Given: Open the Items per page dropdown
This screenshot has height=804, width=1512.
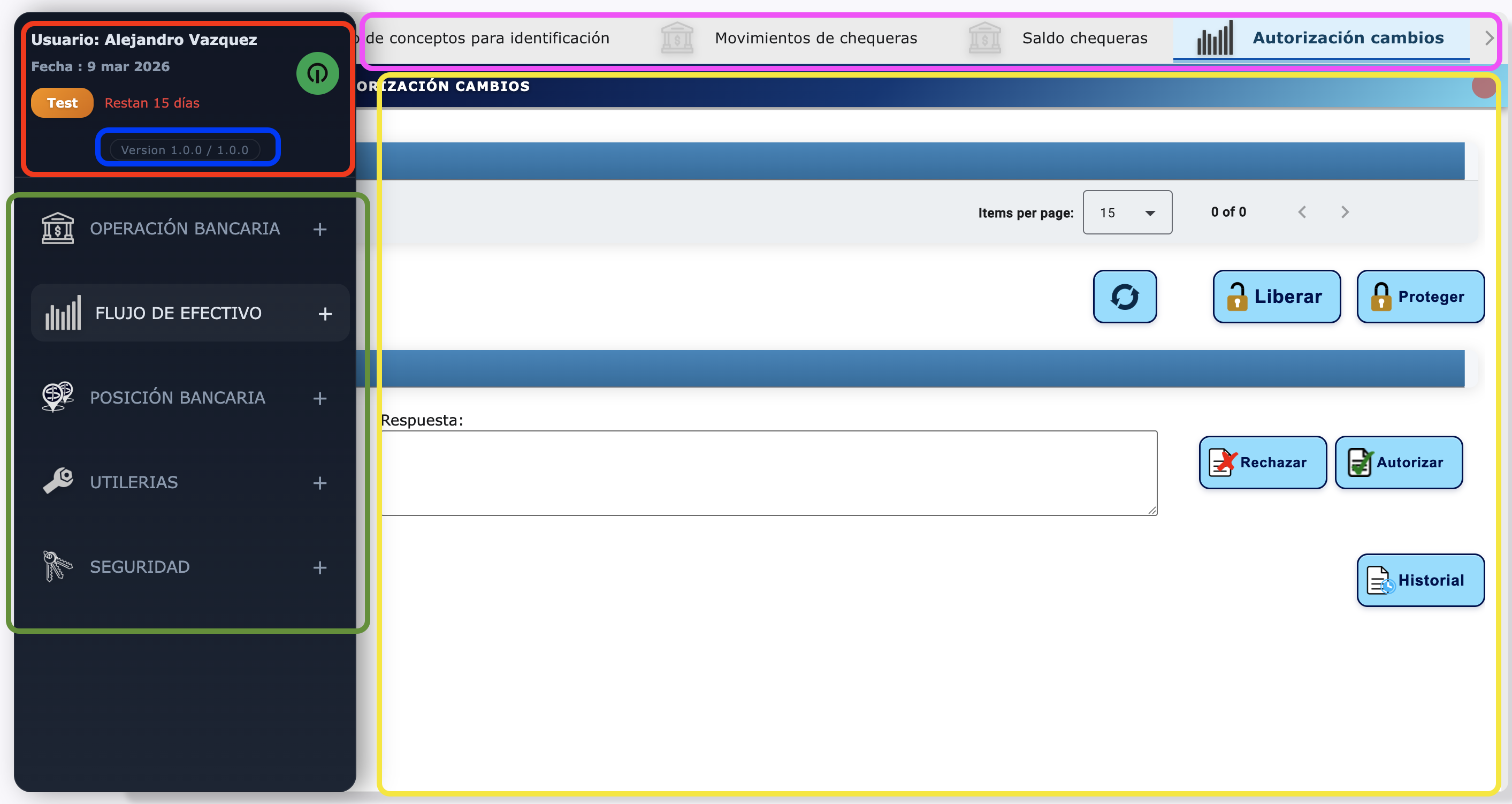Looking at the screenshot, I should coord(1127,213).
